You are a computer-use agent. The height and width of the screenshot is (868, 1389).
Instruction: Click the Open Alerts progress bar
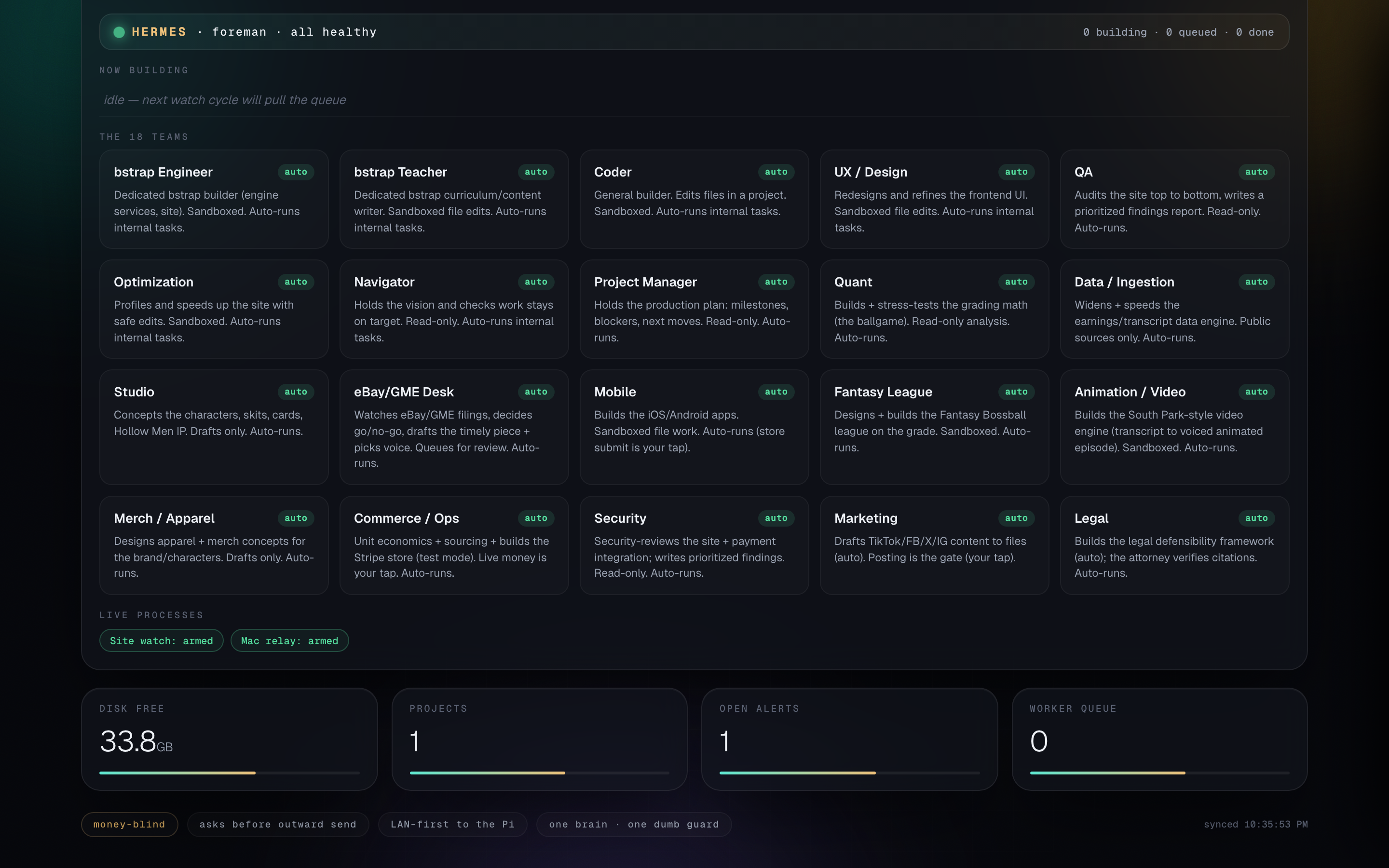pyautogui.click(x=849, y=773)
